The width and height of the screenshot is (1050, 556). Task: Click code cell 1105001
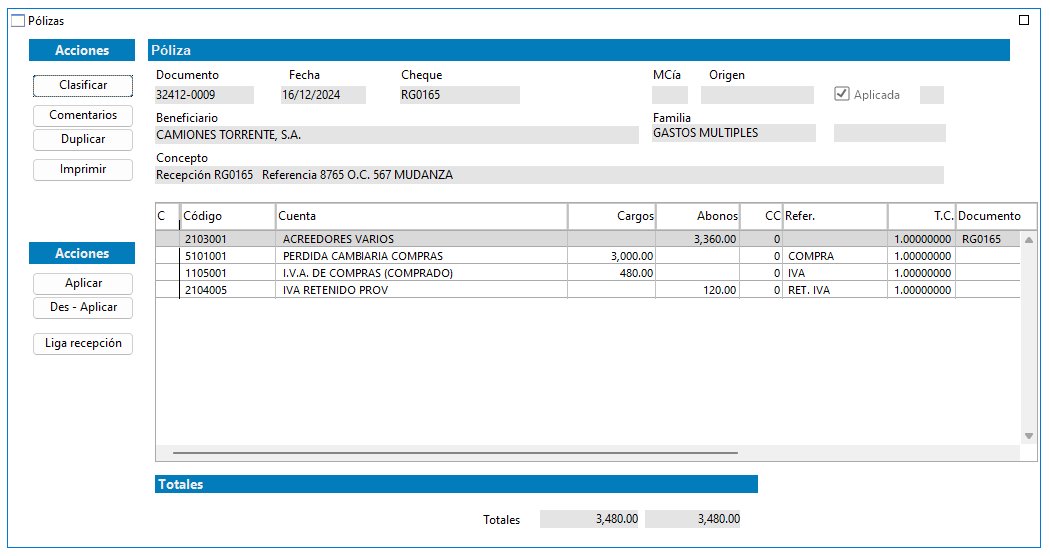pos(228,273)
